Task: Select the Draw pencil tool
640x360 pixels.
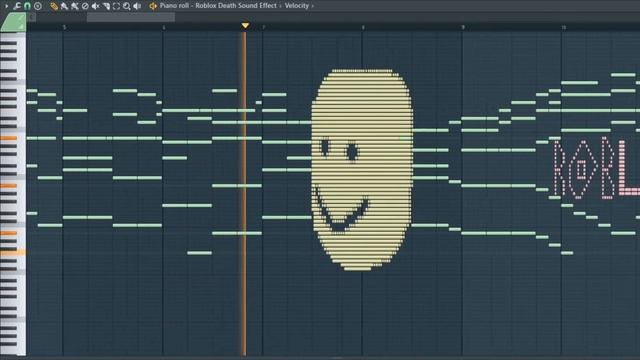Action: [54, 6]
